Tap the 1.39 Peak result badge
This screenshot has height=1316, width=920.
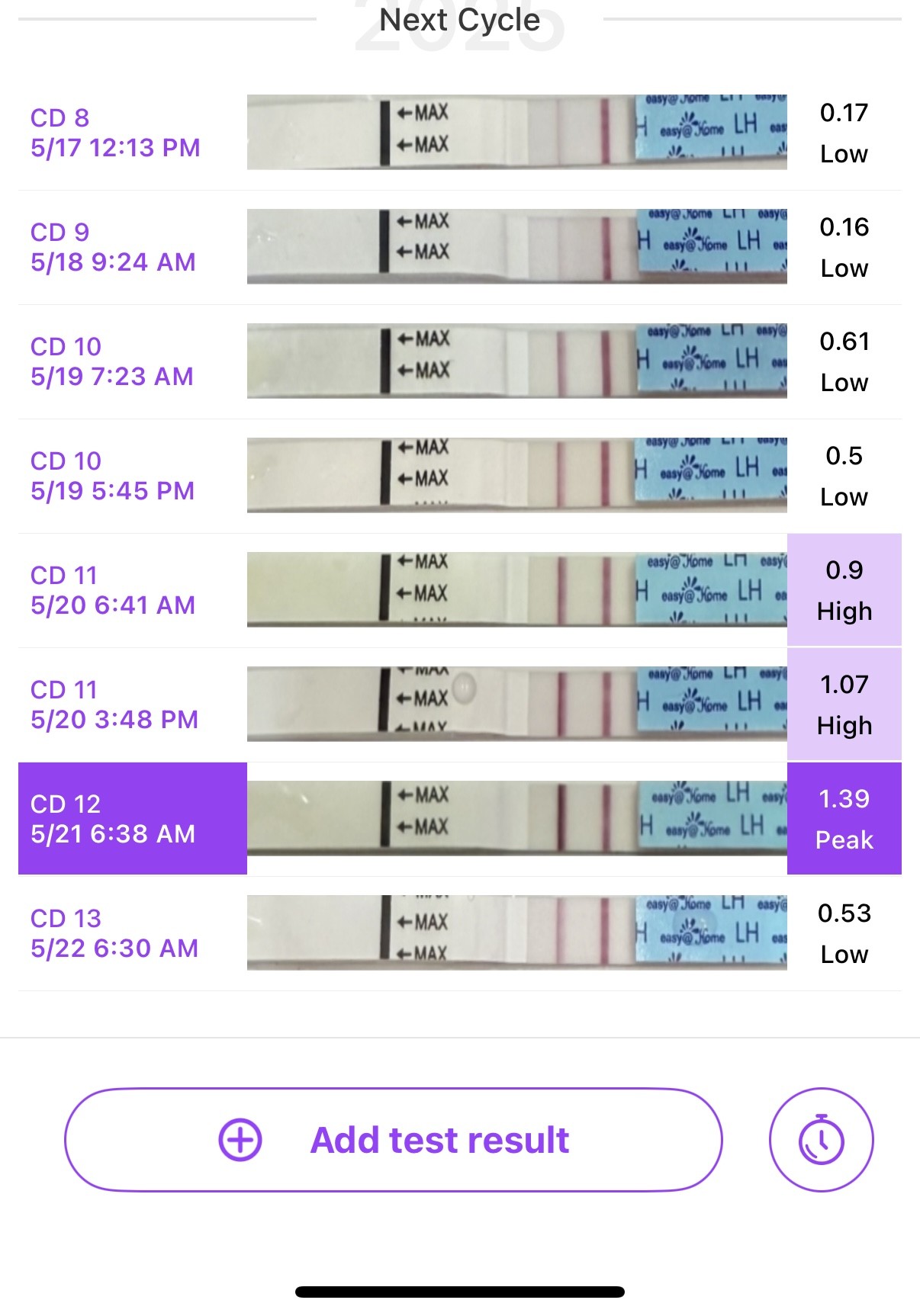tap(844, 818)
